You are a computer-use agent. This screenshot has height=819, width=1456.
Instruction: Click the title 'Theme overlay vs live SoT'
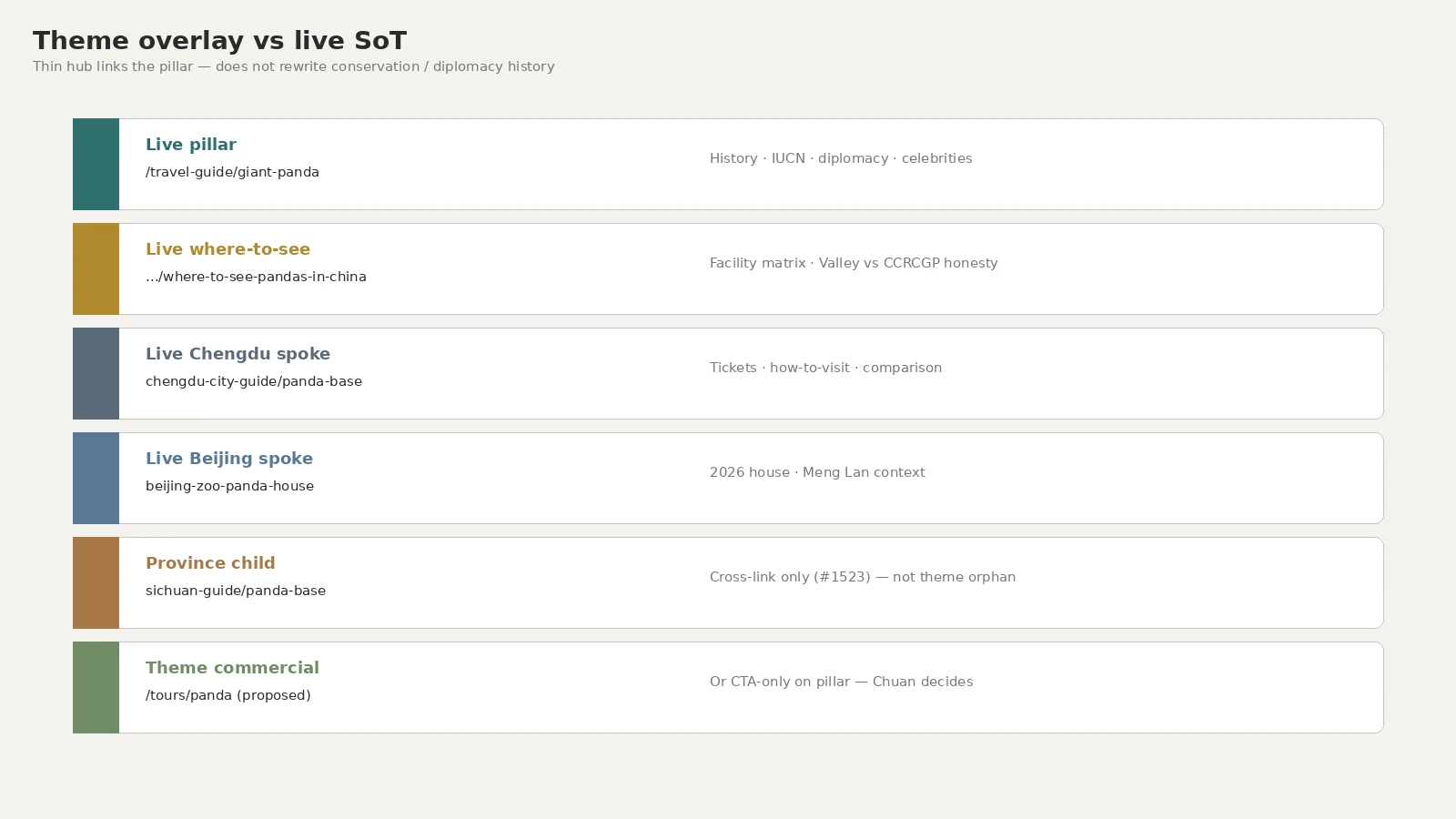click(219, 41)
